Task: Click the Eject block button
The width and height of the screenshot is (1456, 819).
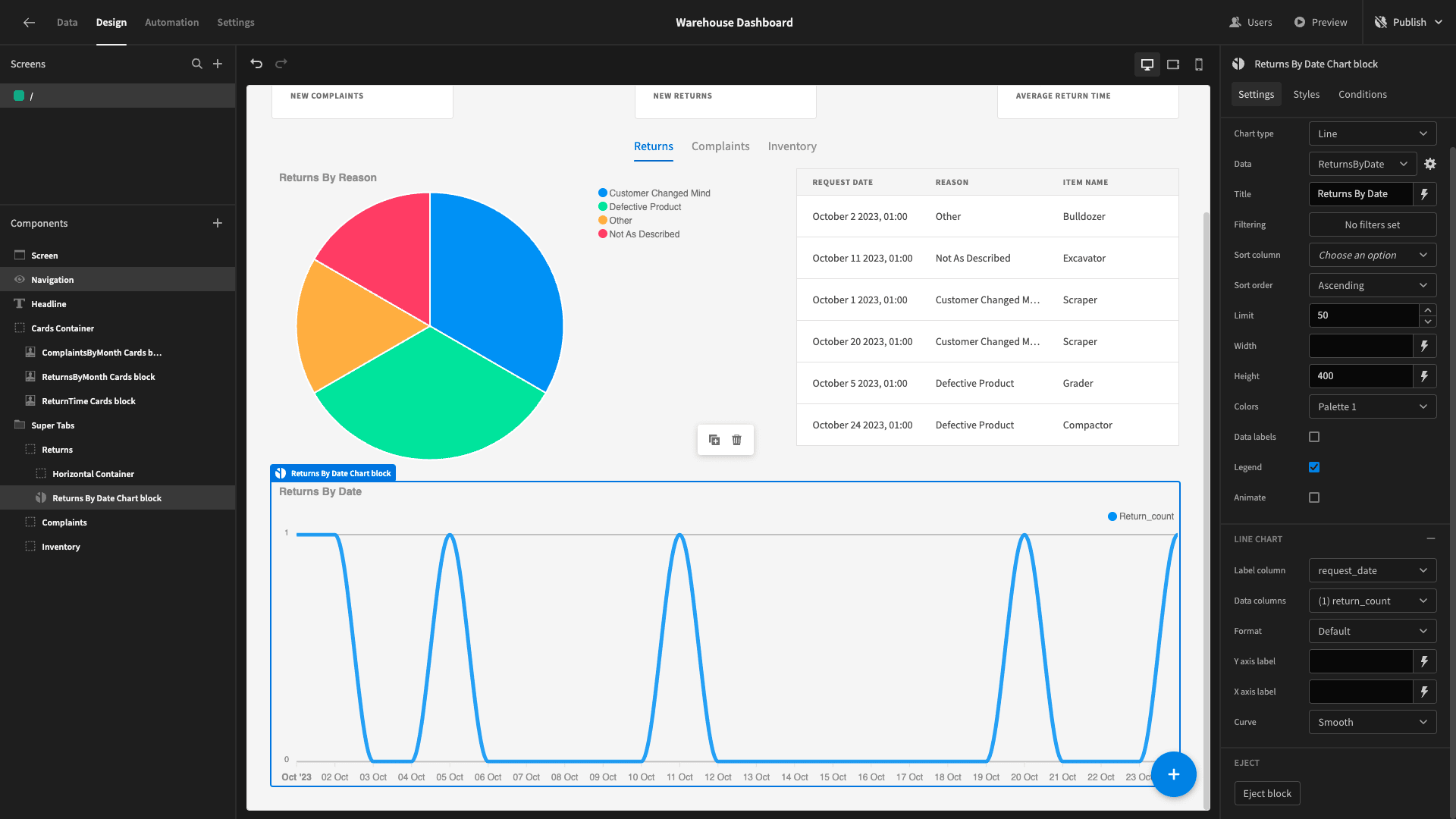Action: click(1267, 793)
